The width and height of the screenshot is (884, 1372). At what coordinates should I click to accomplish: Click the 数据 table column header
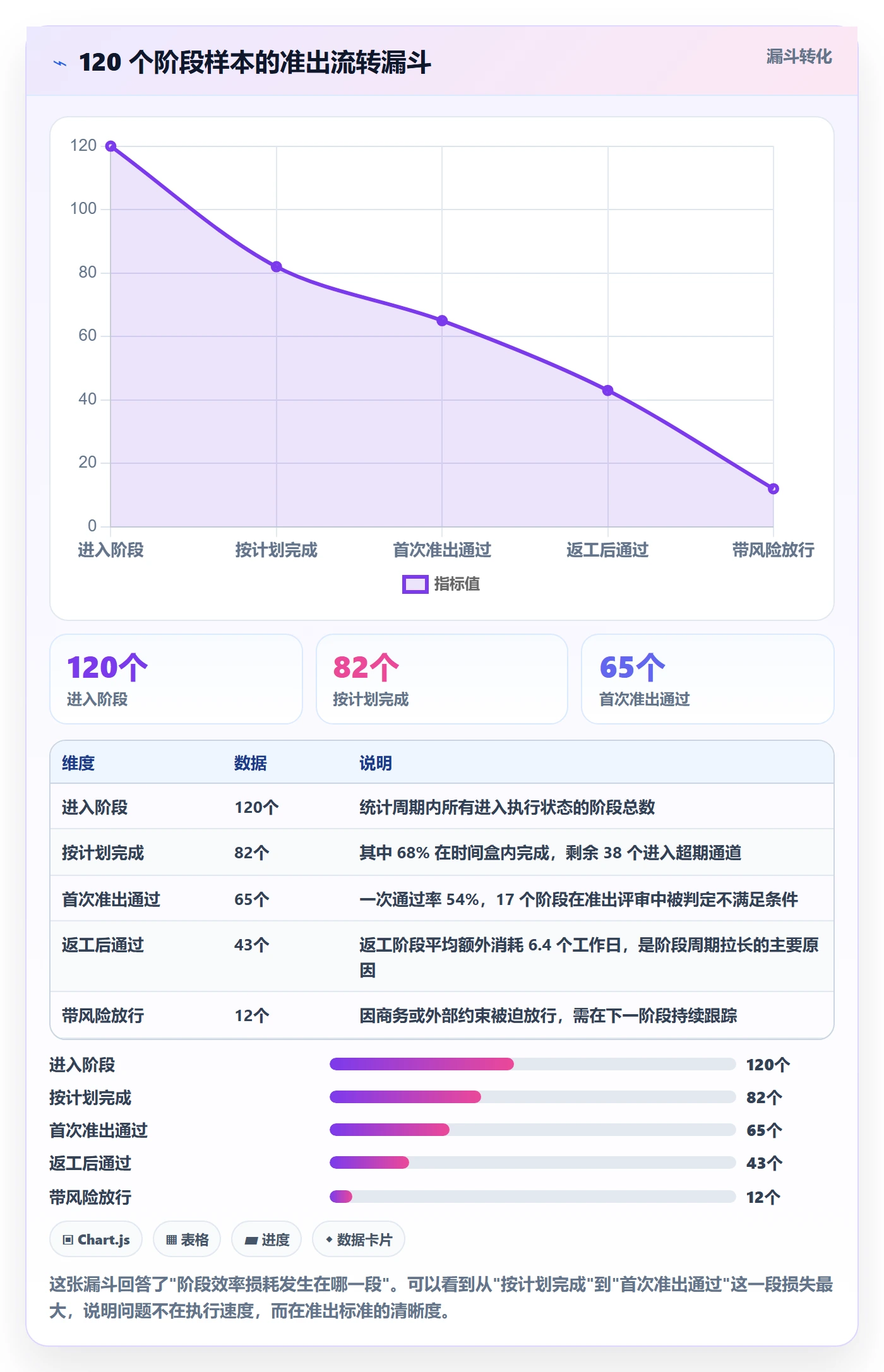pyautogui.click(x=251, y=763)
